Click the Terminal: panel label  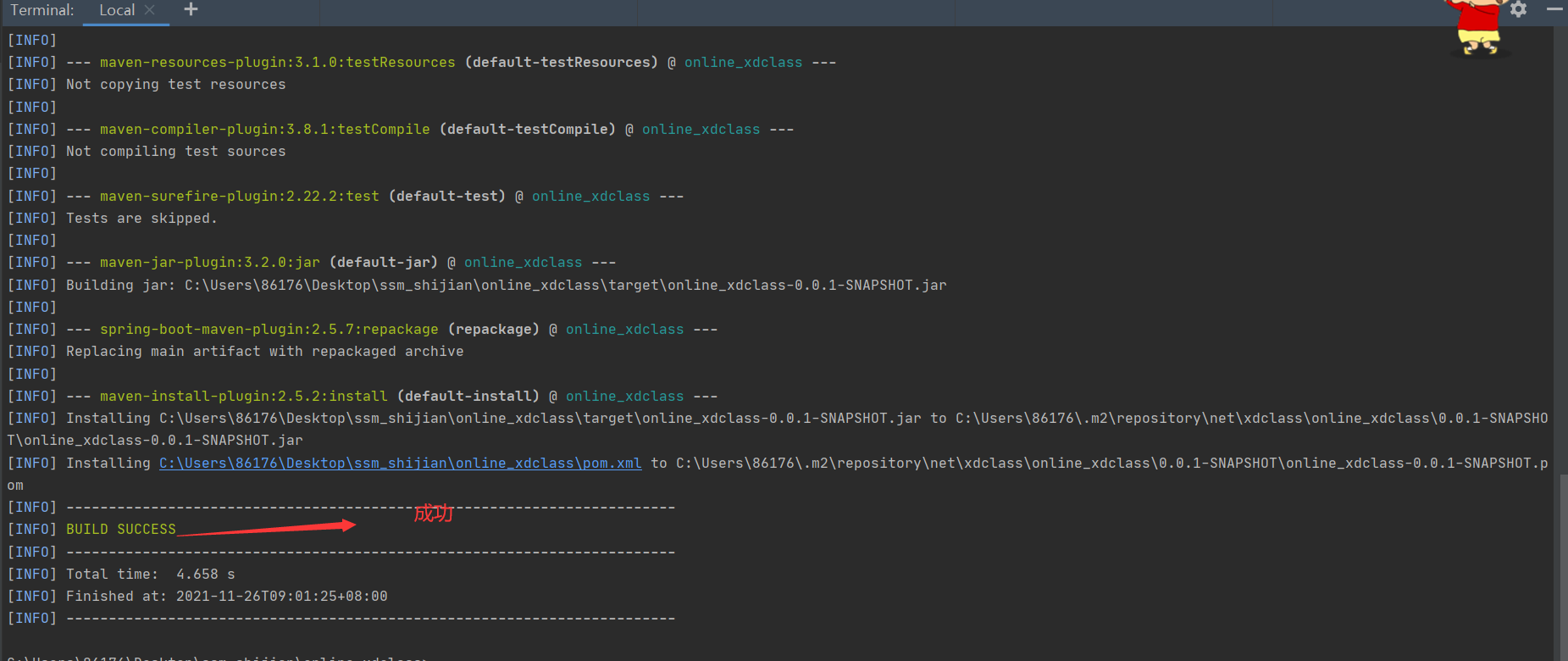(x=42, y=10)
